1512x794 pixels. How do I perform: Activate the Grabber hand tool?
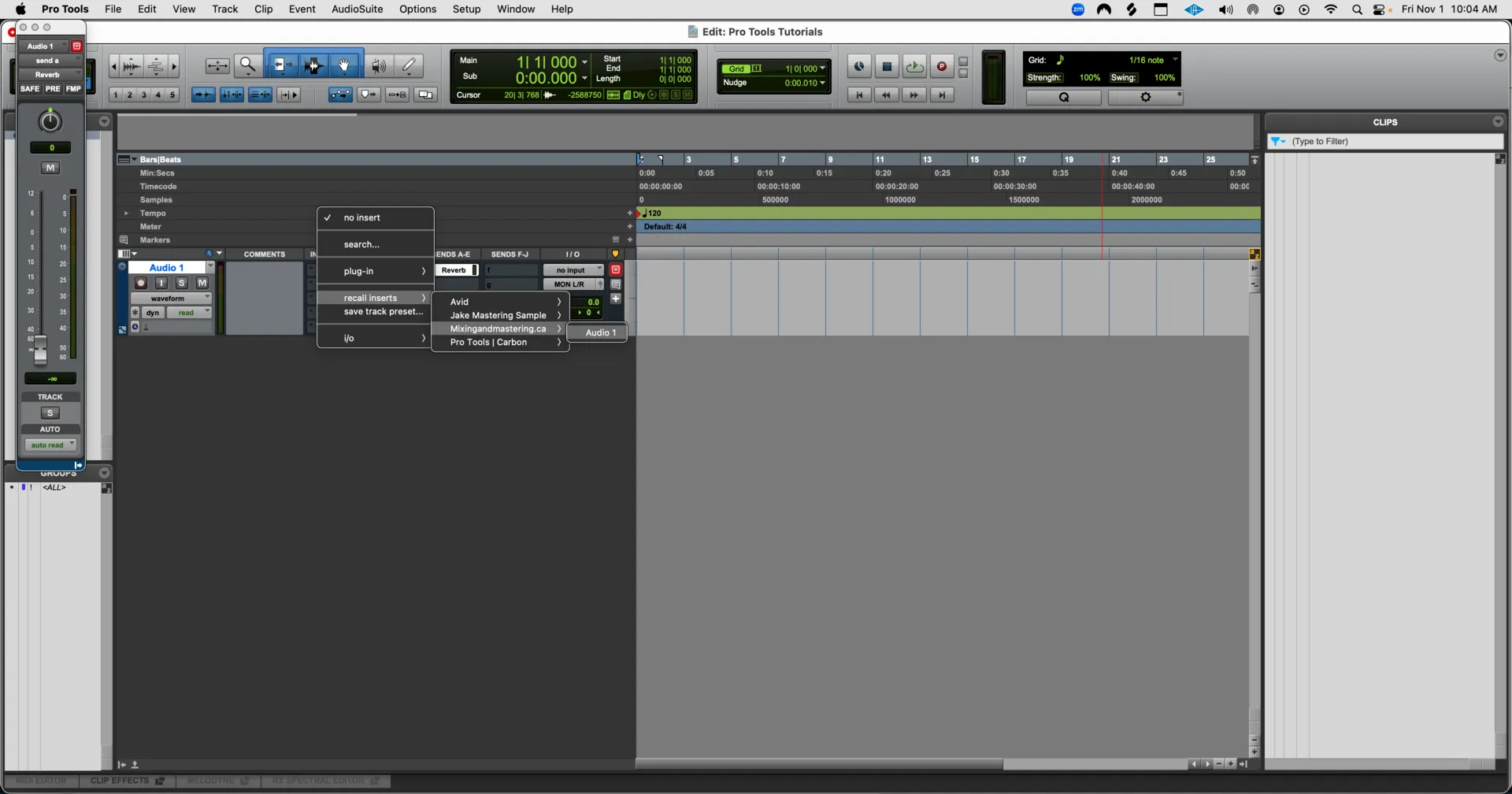point(344,65)
